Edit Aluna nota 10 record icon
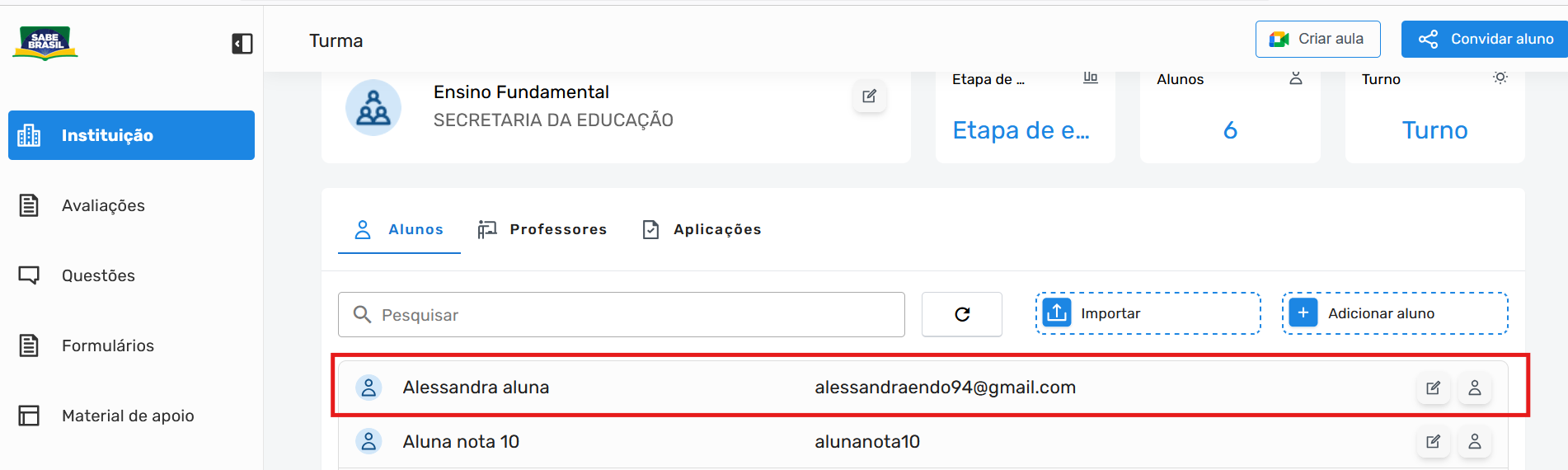 [1433, 442]
